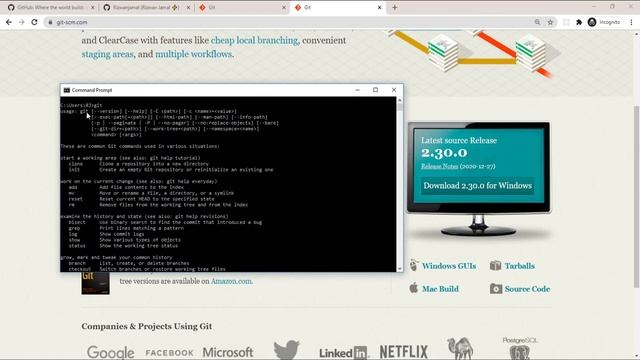Click 'Companies & Projects Using Git' heading

coord(147,326)
